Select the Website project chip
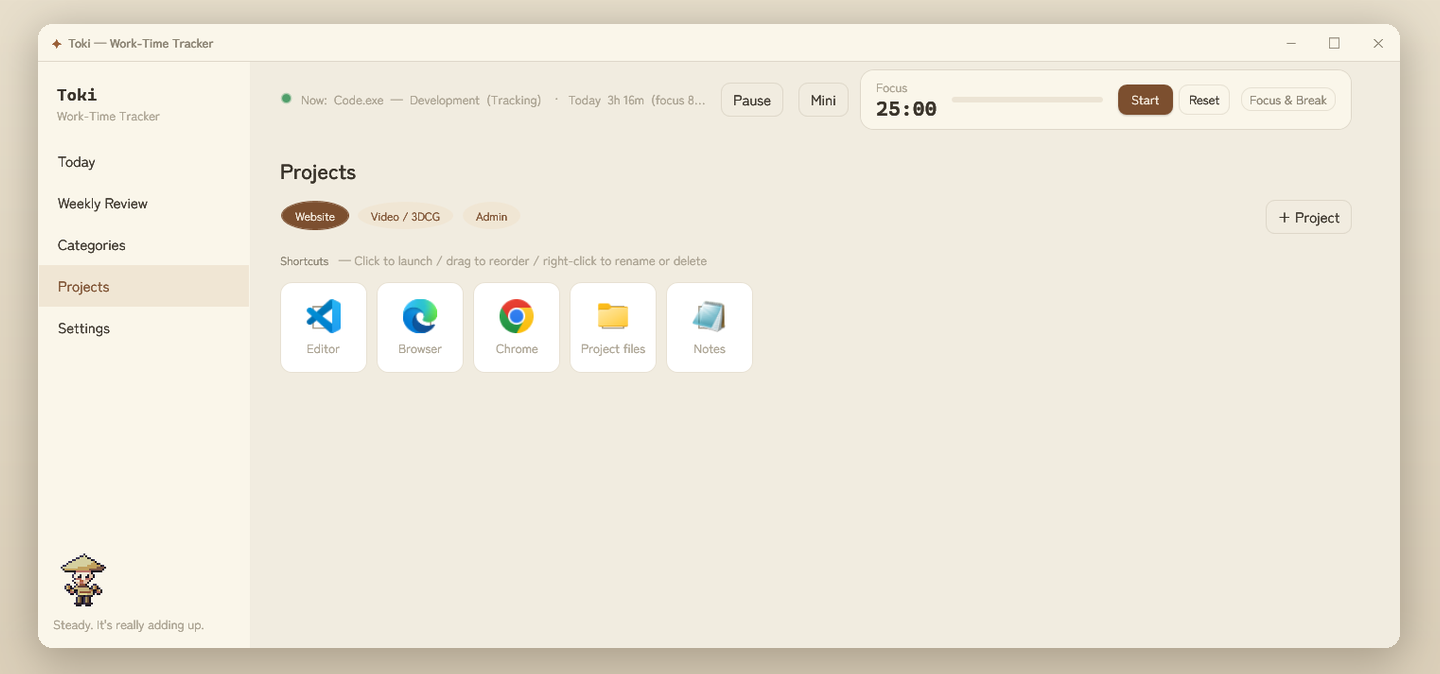Screen dimensions: 1440x674 (x=315, y=216)
